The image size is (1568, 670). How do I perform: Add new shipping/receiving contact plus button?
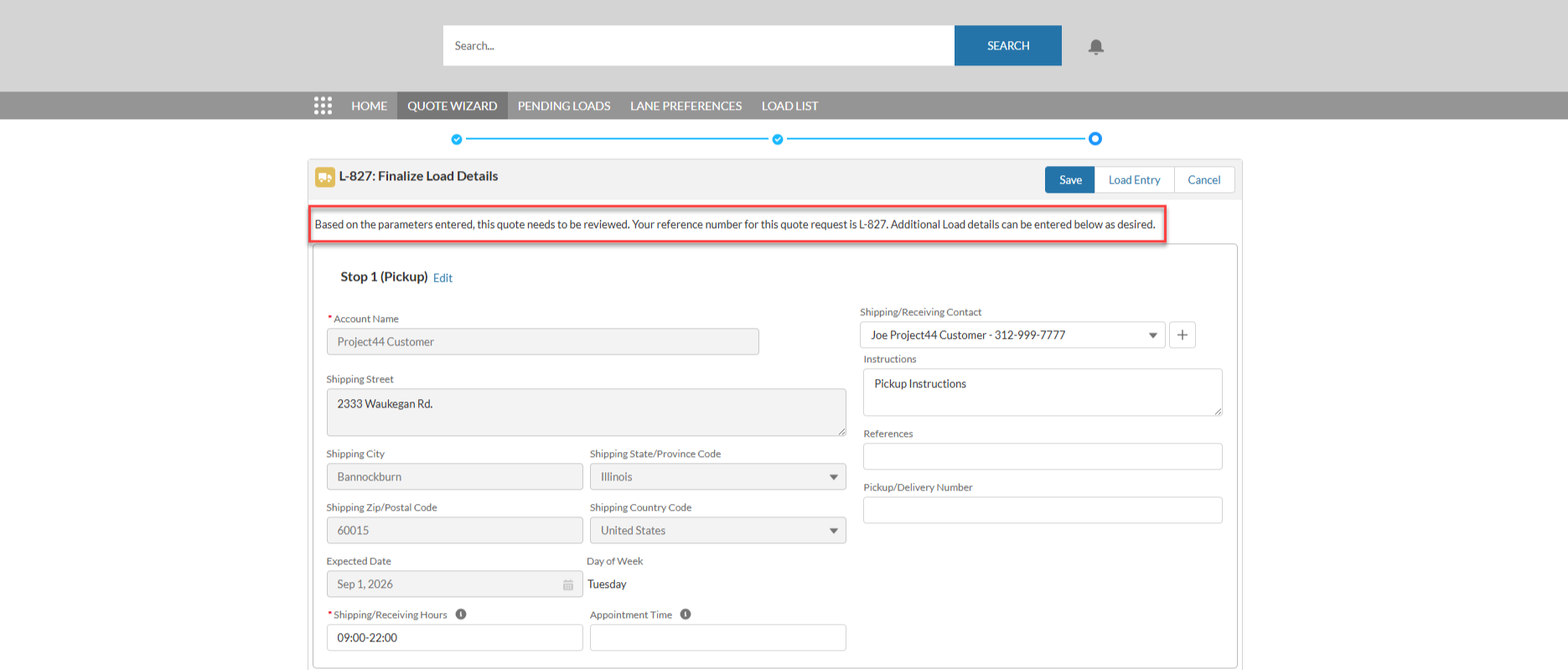pyautogui.click(x=1182, y=335)
